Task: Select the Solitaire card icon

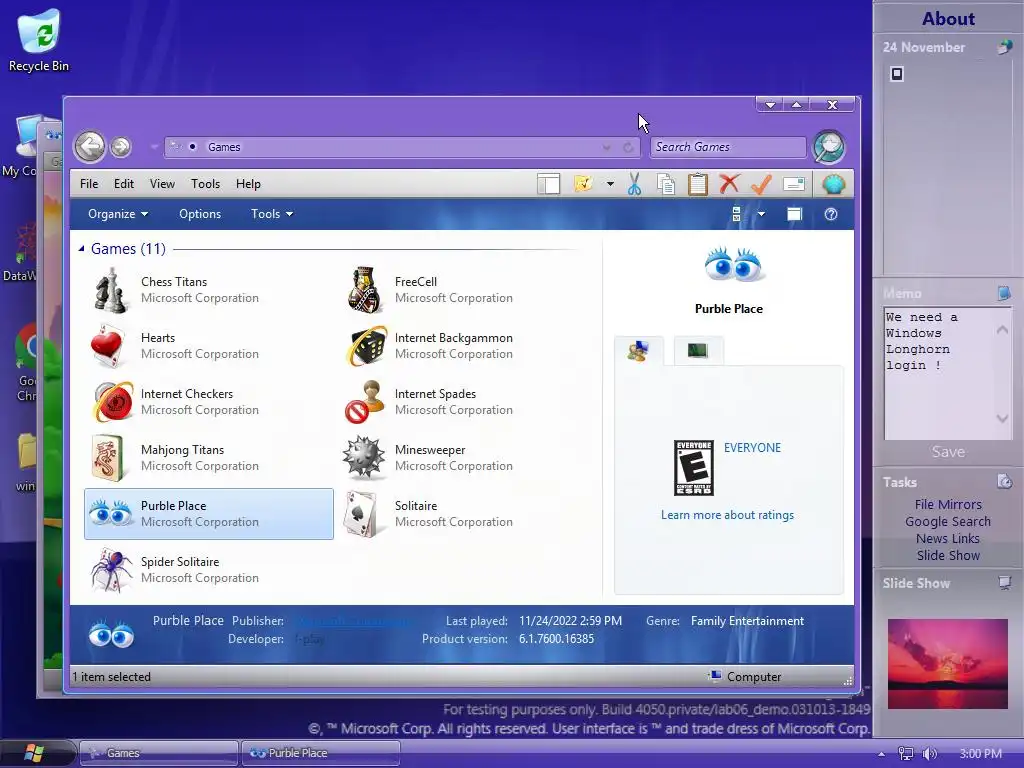Action: coord(361,514)
